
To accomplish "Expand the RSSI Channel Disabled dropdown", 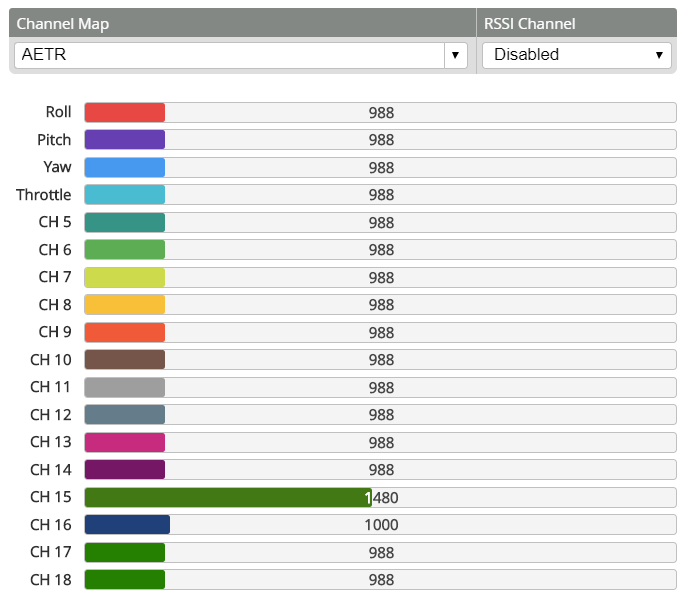I will (x=576, y=55).
